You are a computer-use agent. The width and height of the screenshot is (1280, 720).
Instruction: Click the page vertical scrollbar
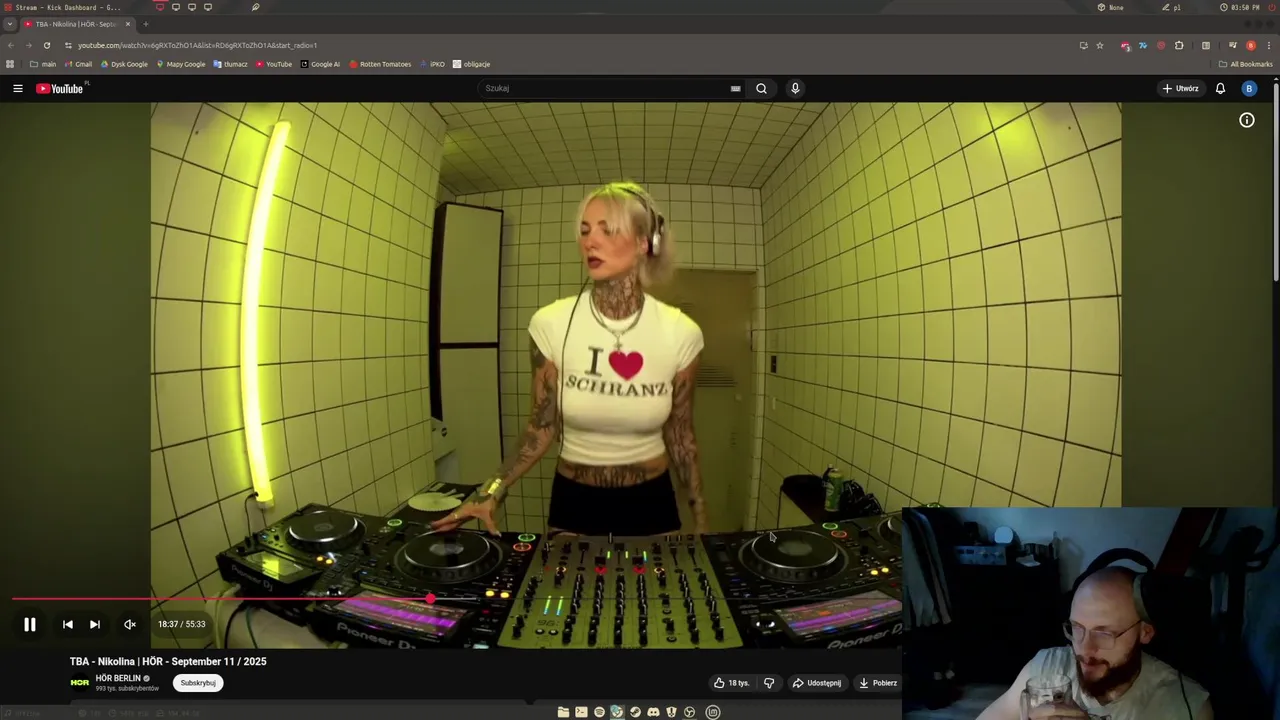(1276, 180)
